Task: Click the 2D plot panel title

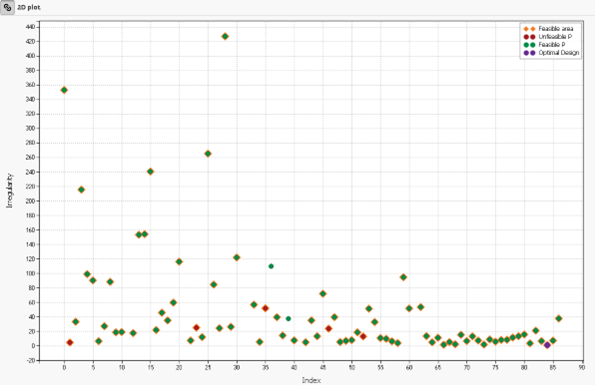Action: [x=29, y=7]
